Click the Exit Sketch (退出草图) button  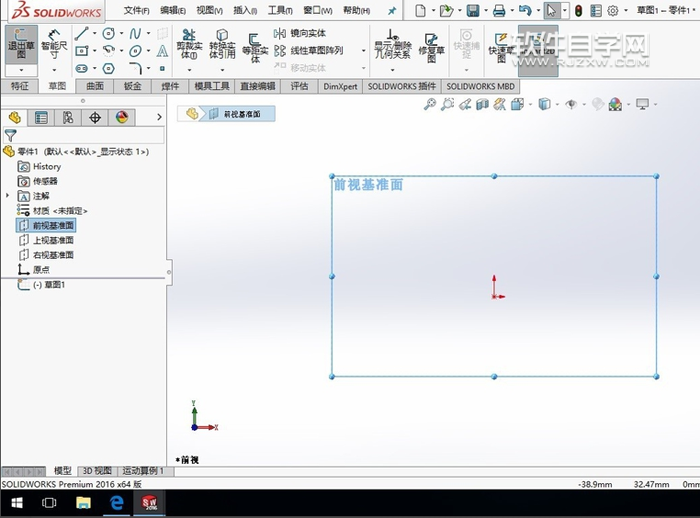(21, 44)
